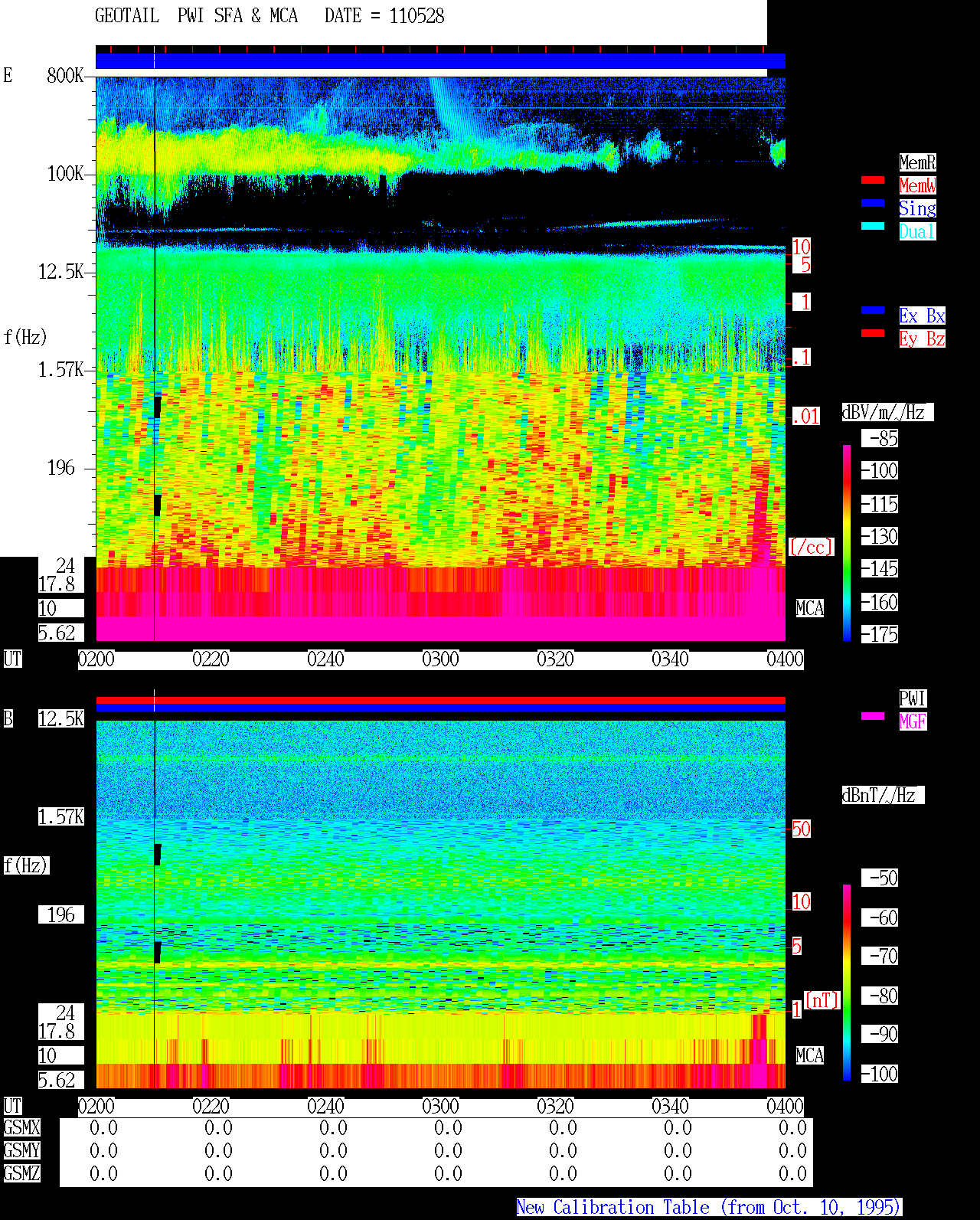The image size is (980, 1220).
Task: Click the 0300 tick on upper time axis
Action: click(440, 659)
